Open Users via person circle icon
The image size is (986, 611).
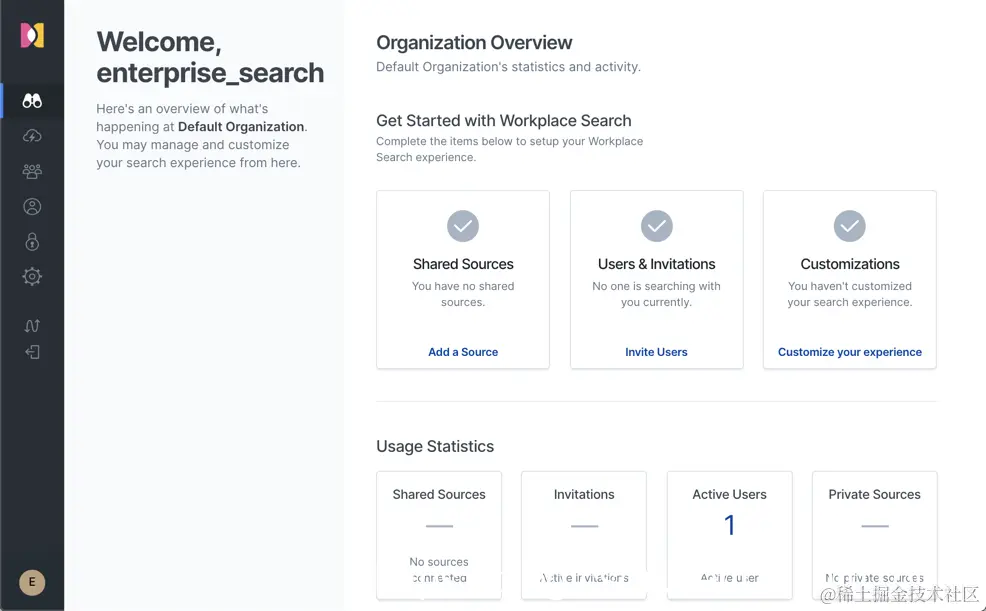32,206
